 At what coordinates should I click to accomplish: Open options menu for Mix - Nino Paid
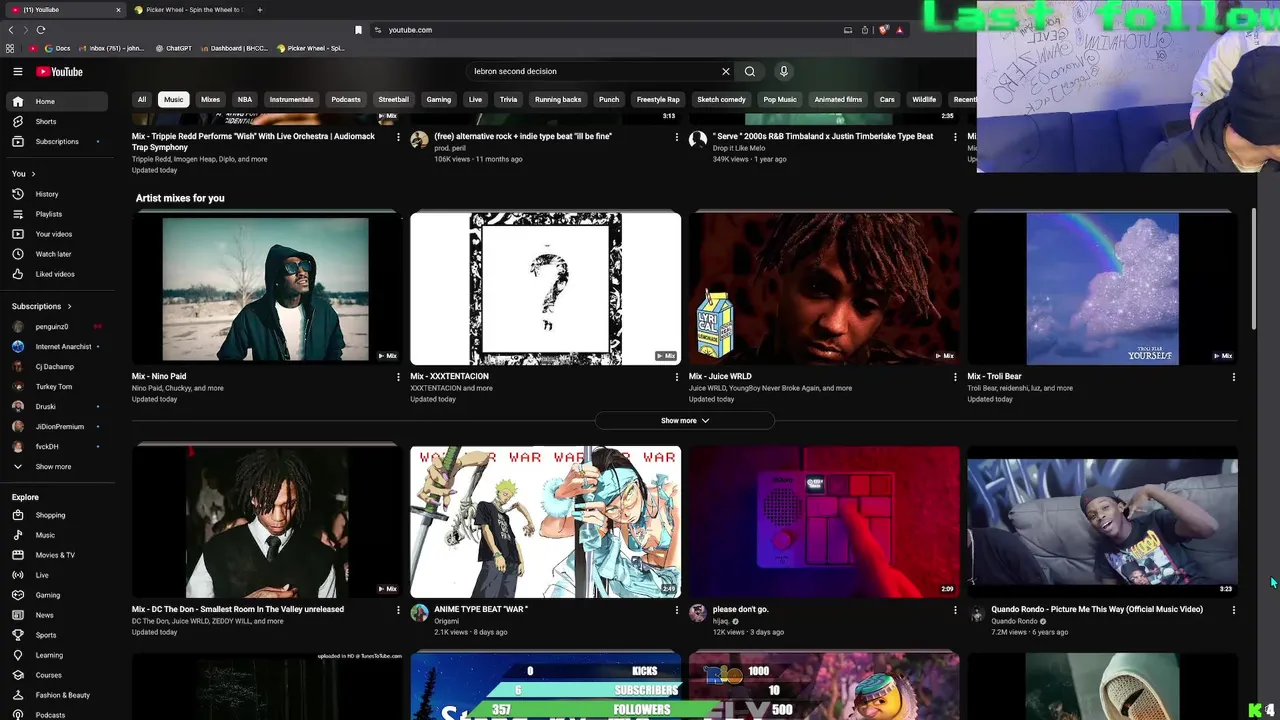click(398, 377)
